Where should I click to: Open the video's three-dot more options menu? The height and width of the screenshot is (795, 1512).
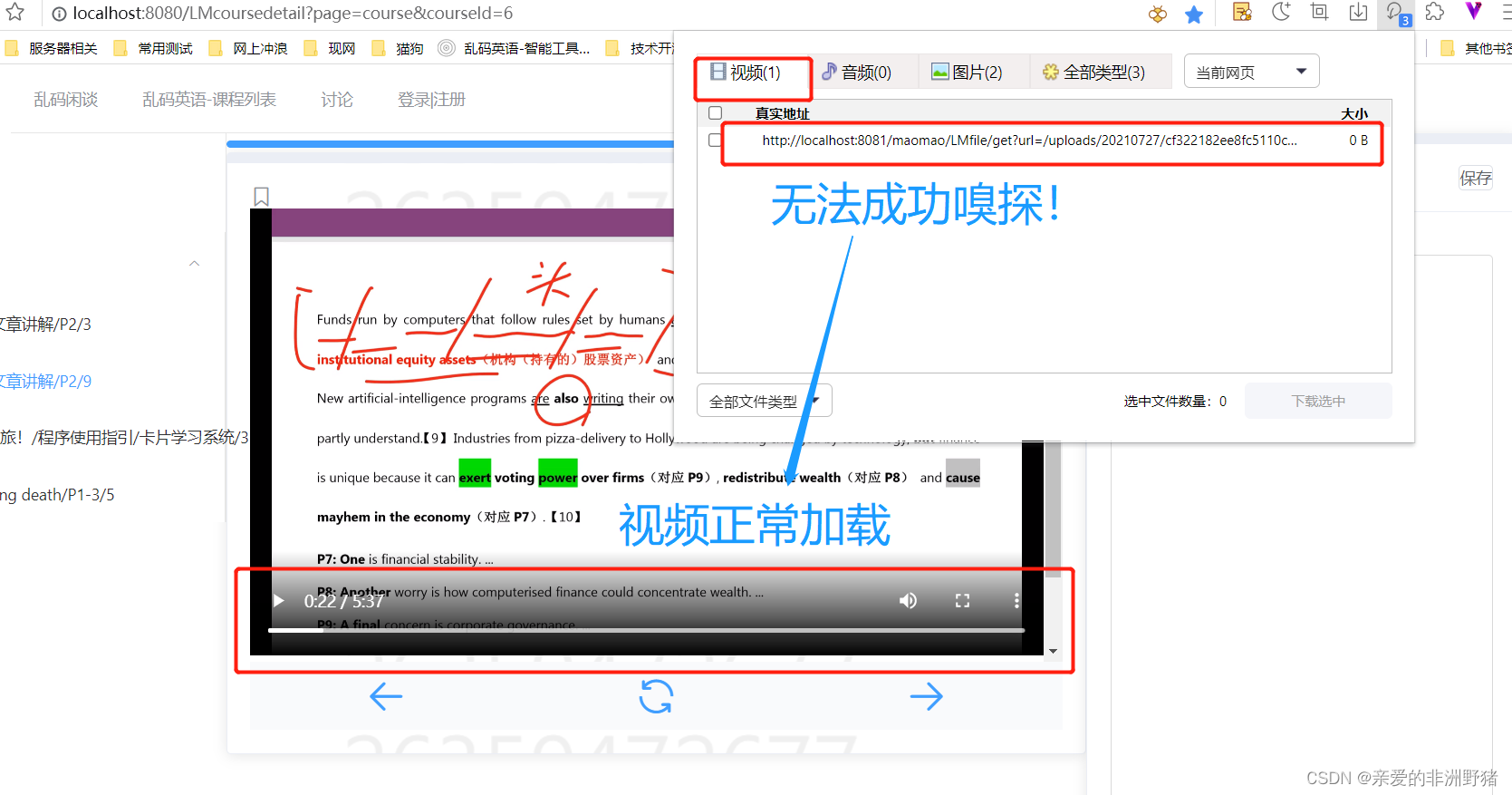click(x=1016, y=601)
